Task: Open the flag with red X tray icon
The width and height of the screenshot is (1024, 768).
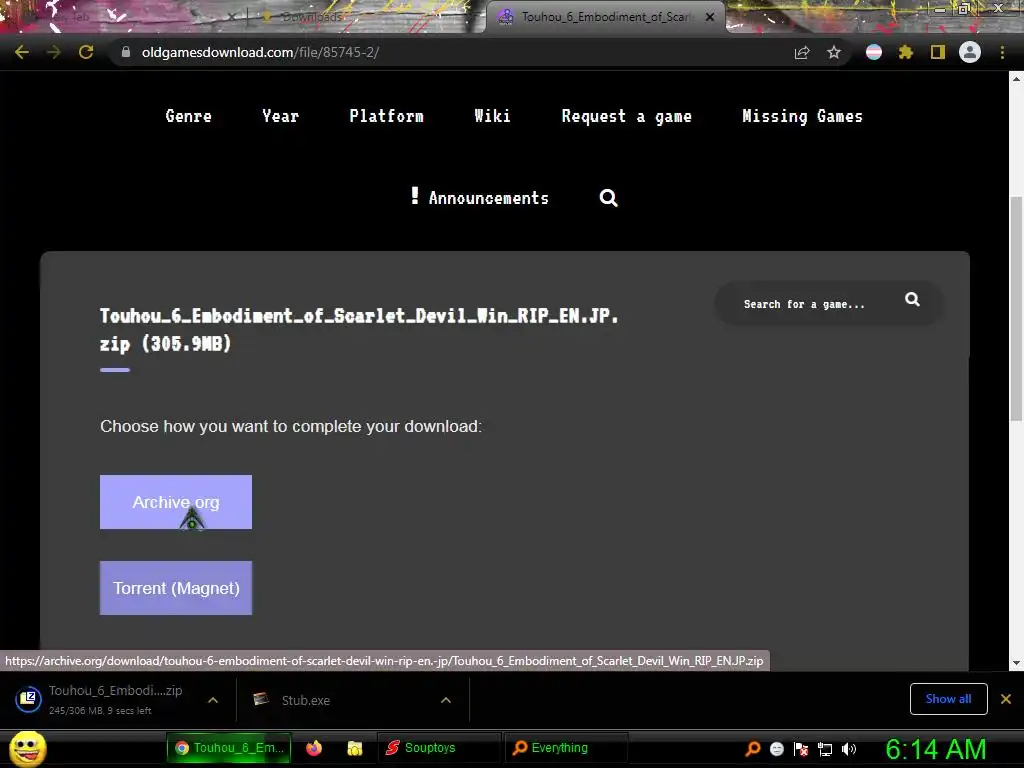Action: [x=801, y=749]
